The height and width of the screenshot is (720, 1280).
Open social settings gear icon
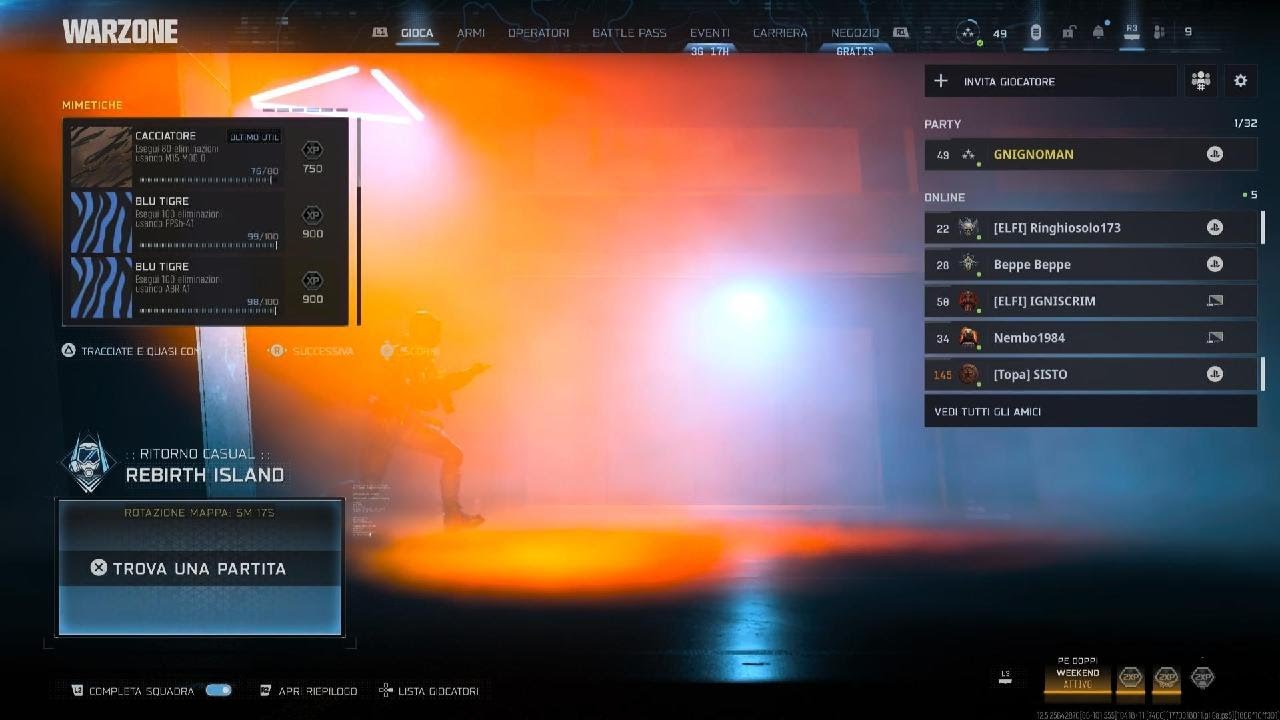click(1241, 81)
